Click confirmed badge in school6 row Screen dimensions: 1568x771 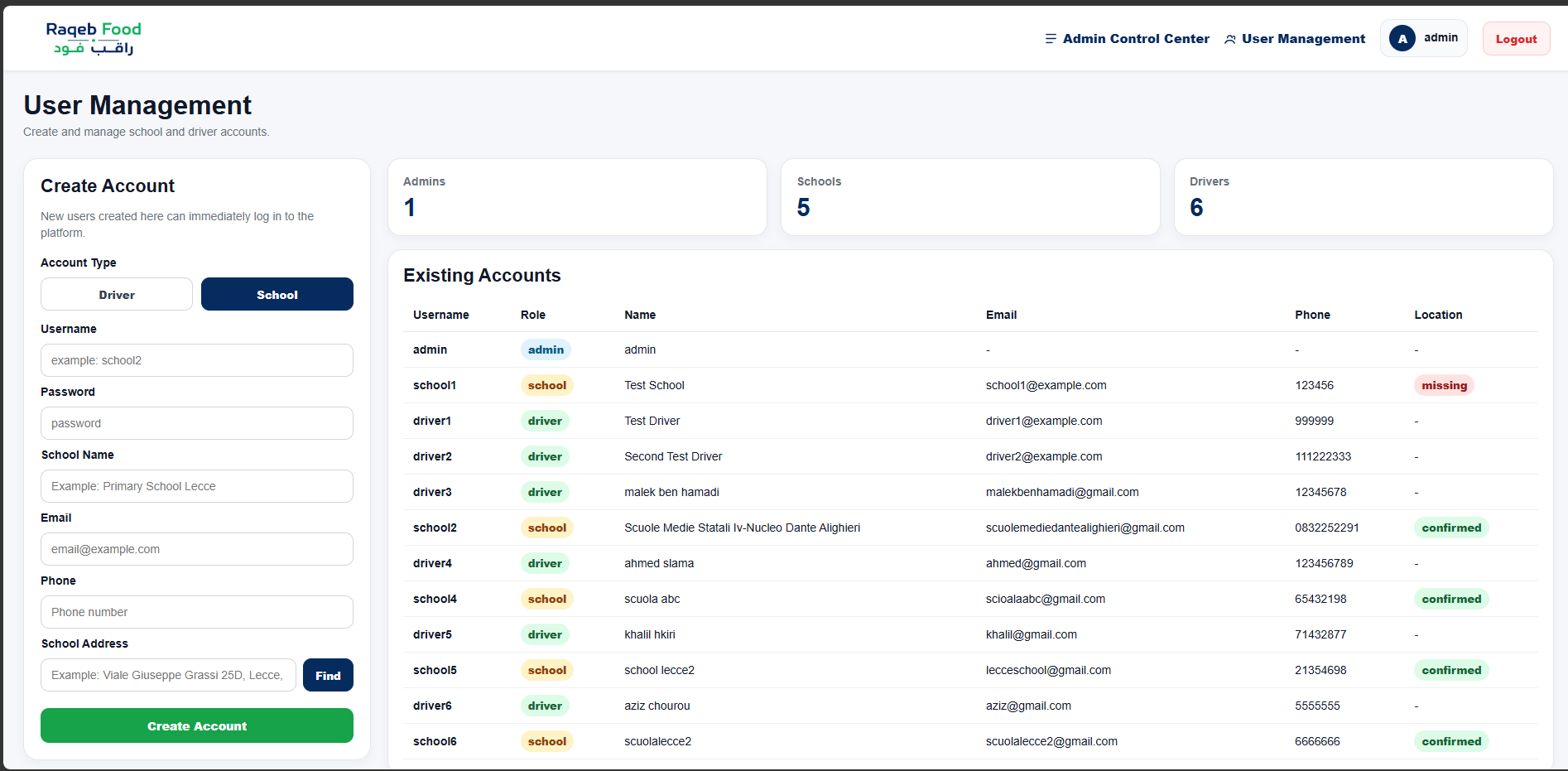point(1451,741)
